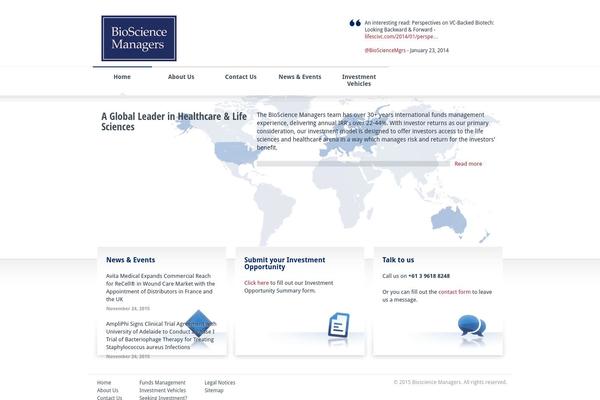Click the footer About Us link
Viewport: 600px width, 400px height.
point(108,390)
